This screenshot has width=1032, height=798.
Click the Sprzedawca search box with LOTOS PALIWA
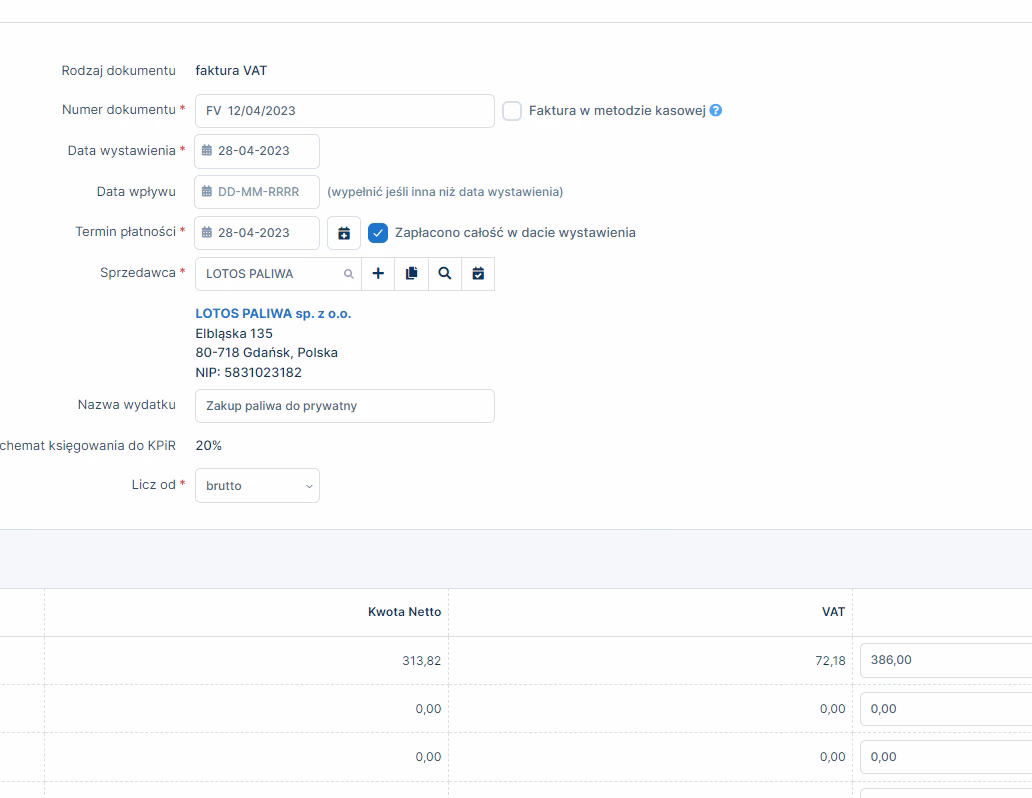click(x=270, y=273)
